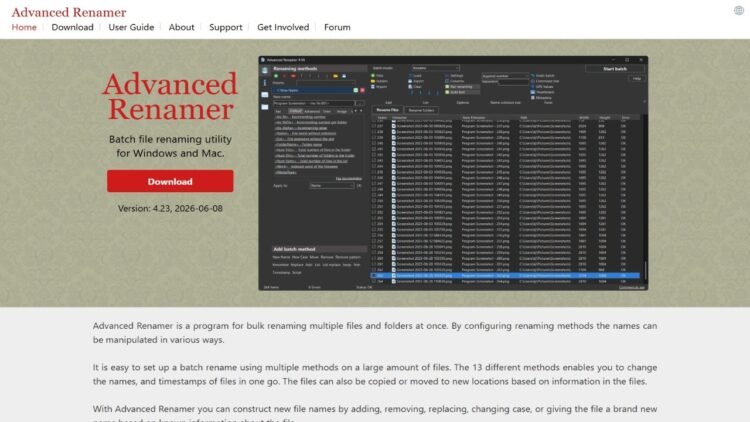This screenshot has height=422, width=750.
Task: Click the paragraph starting Advanced Renamer is a program
Action: [x=375, y=333]
